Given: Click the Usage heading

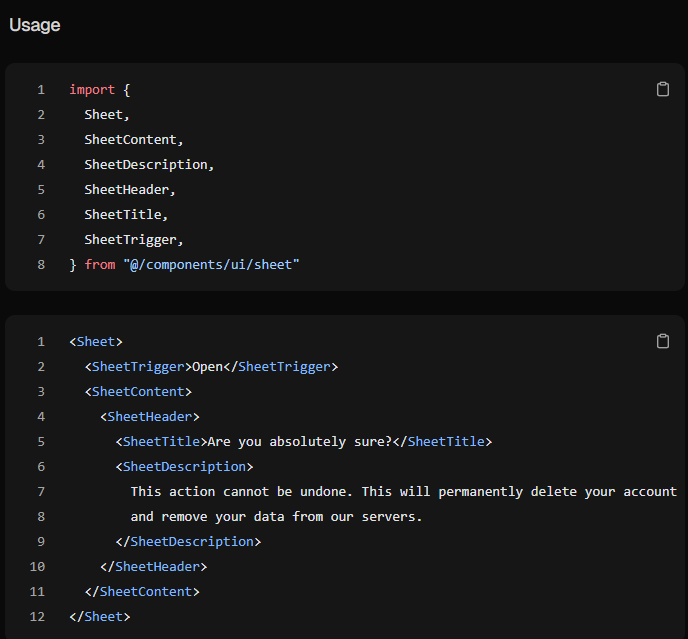Looking at the screenshot, I should pyautogui.click(x=35, y=25).
